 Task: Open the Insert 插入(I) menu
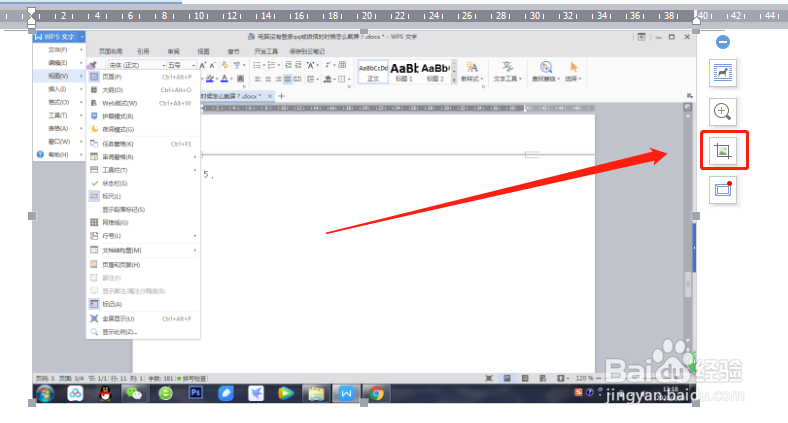click(x=59, y=89)
